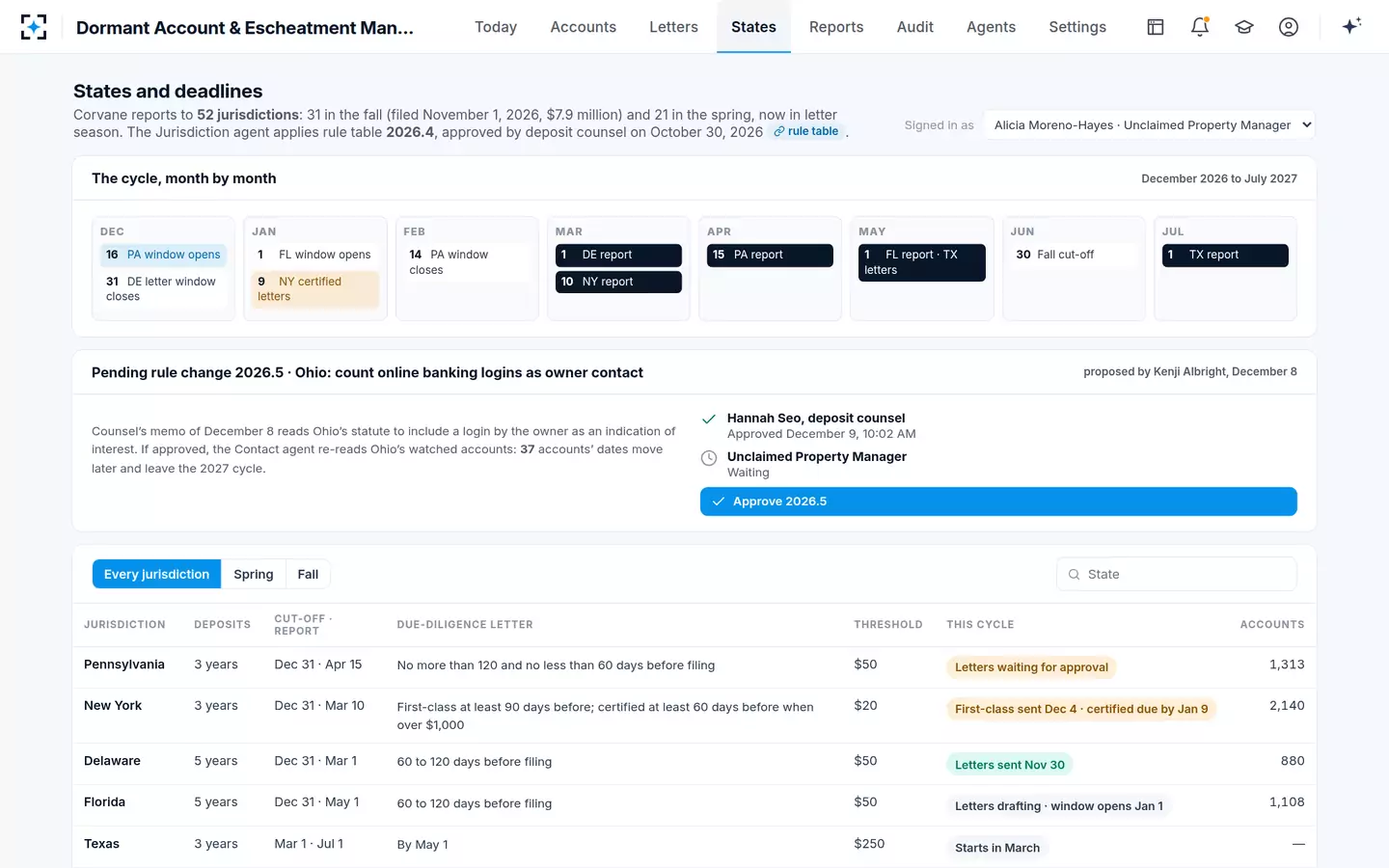Click the Letters drafting window opens Jan 1 badge

tap(1059, 806)
